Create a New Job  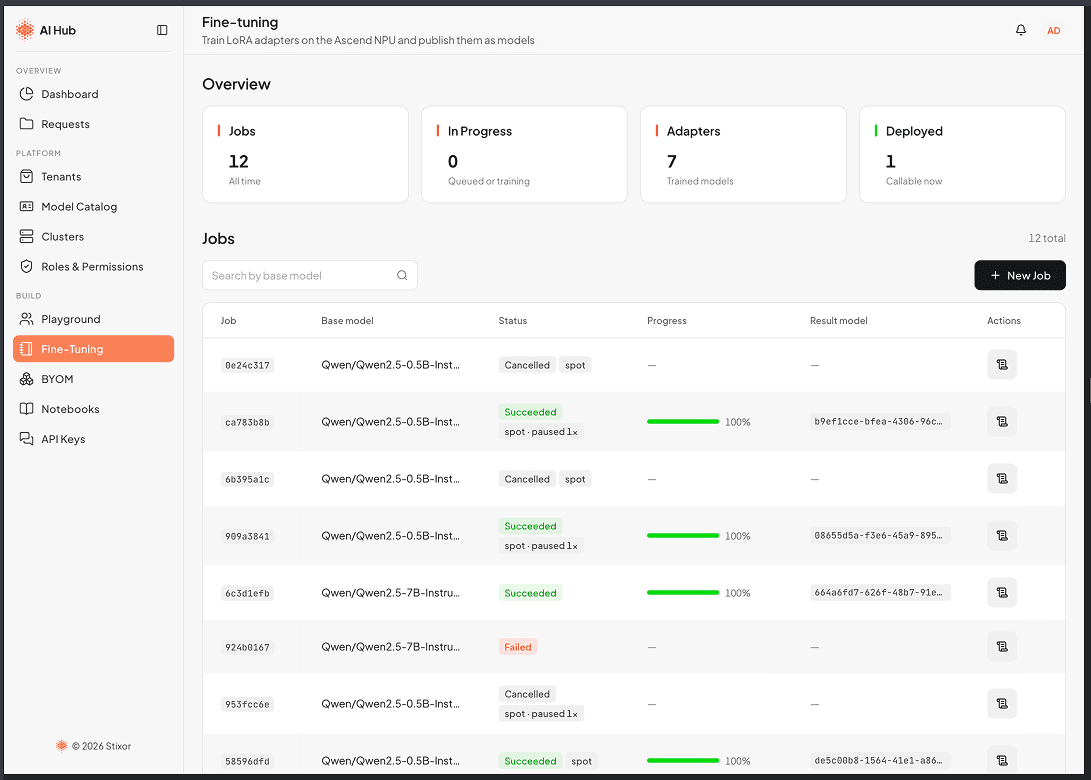(x=1019, y=276)
